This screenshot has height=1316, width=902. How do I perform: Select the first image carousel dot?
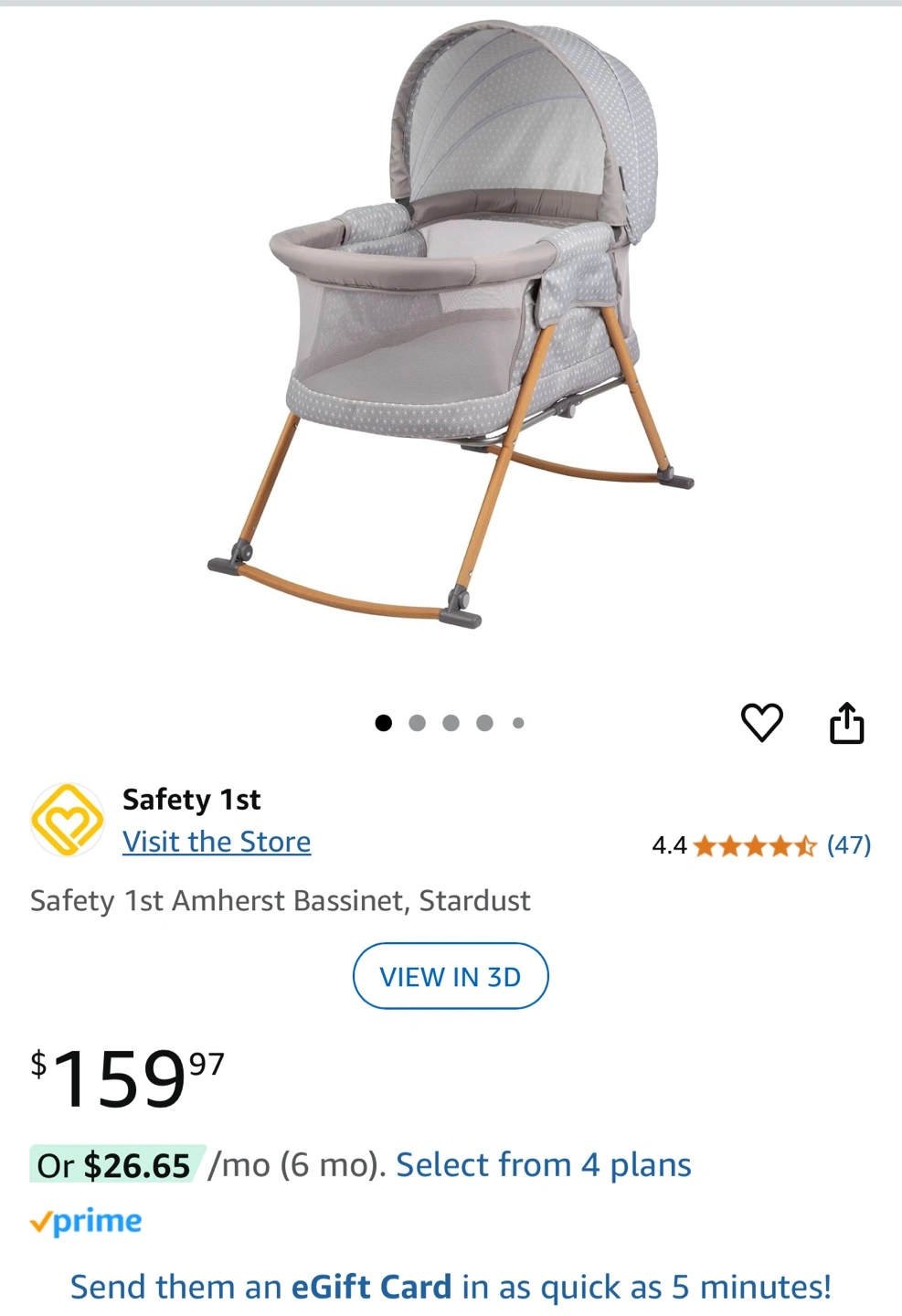384,723
